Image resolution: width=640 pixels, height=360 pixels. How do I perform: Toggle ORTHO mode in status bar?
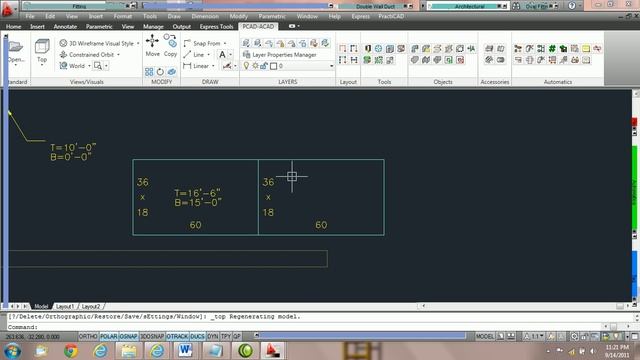[88, 336]
